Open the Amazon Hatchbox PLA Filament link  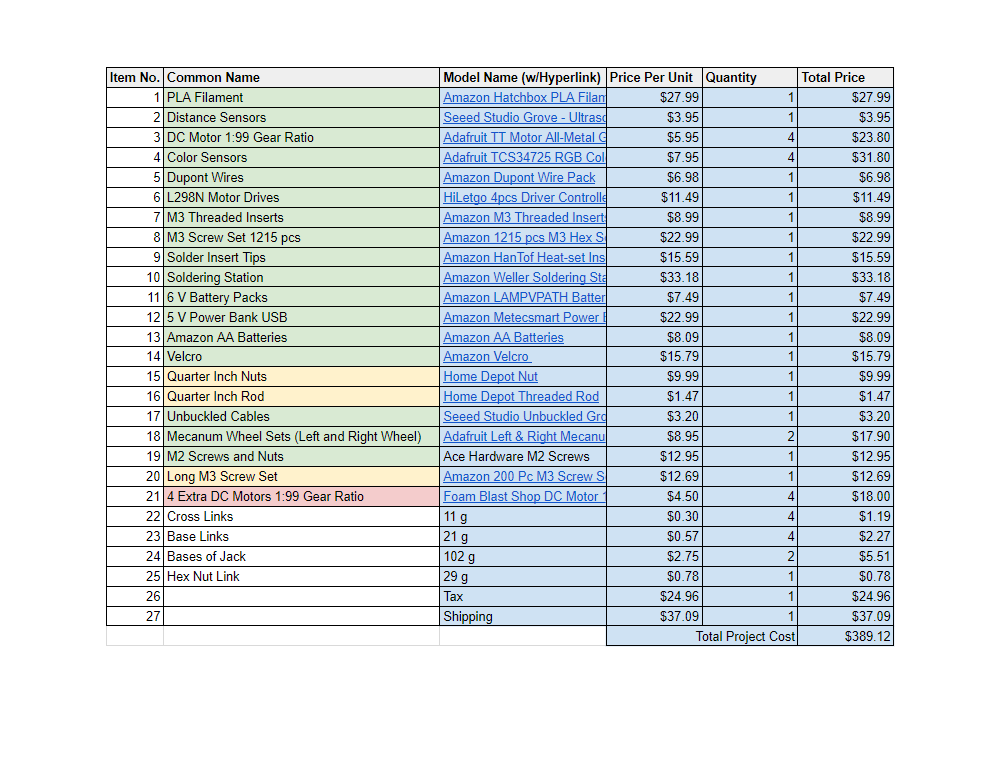[524, 98]
